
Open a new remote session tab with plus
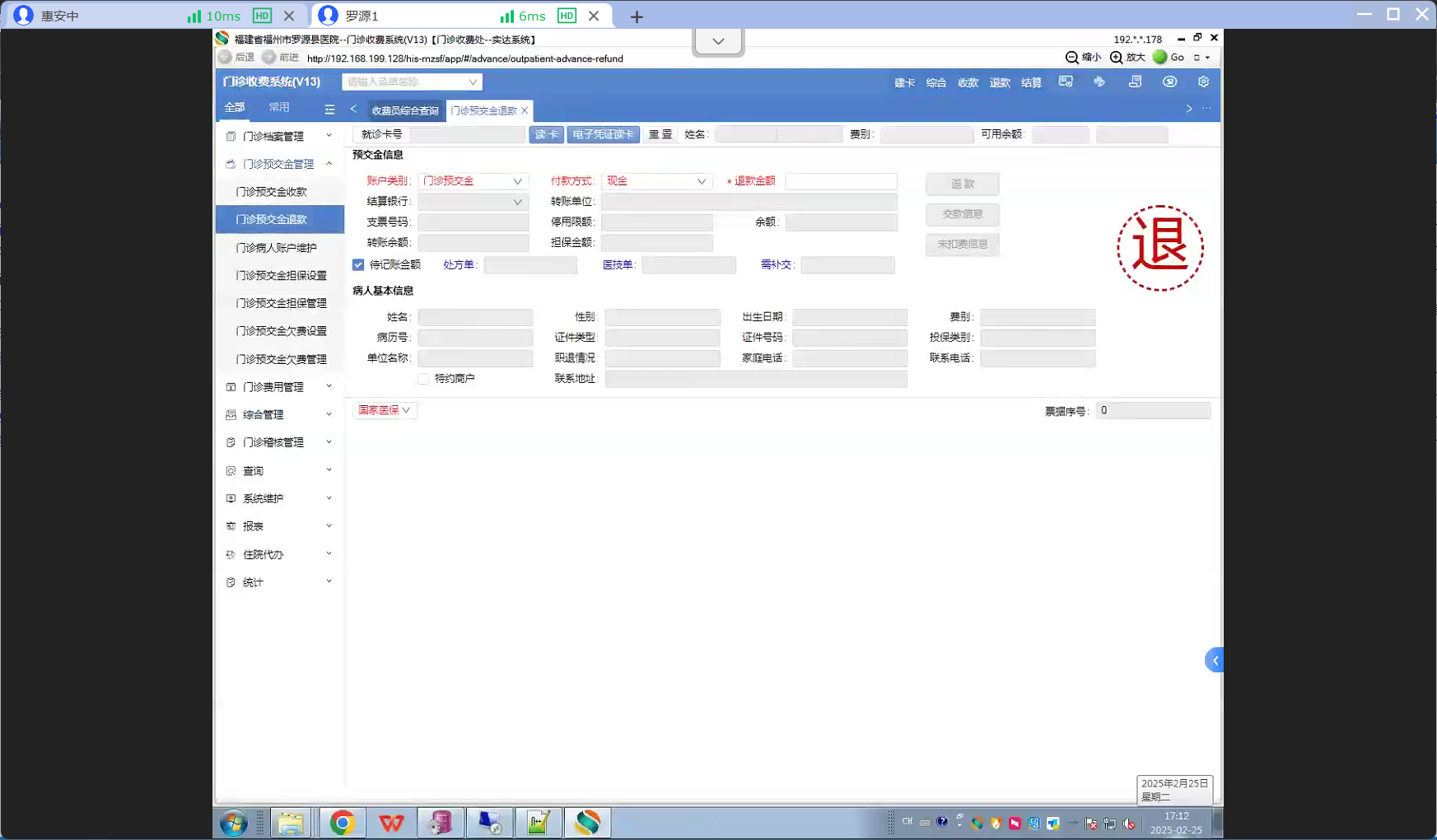click(637, 16)
